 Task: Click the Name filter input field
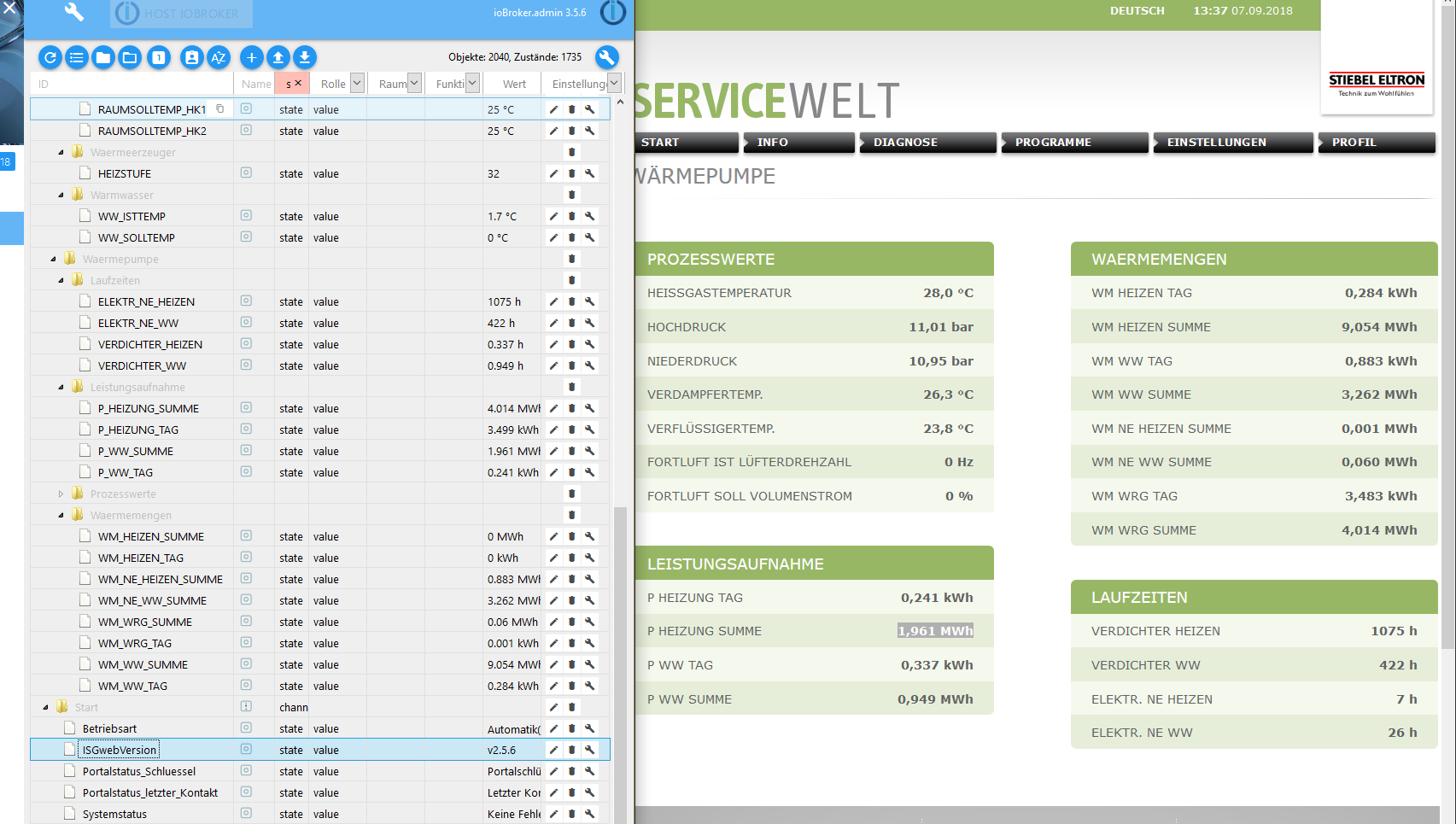[x=255, y=84]
